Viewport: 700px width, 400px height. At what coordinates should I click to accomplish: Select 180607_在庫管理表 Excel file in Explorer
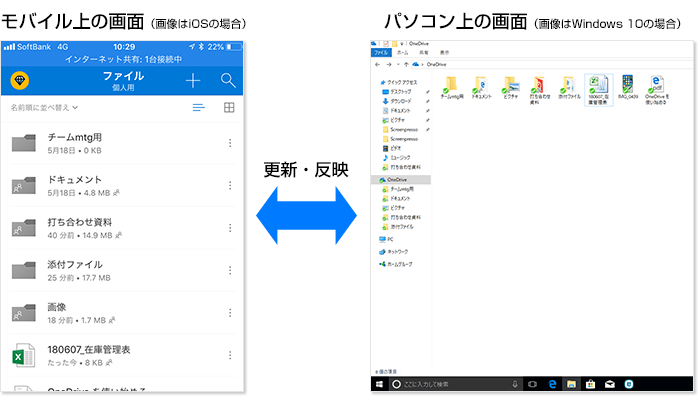point(599,90)
